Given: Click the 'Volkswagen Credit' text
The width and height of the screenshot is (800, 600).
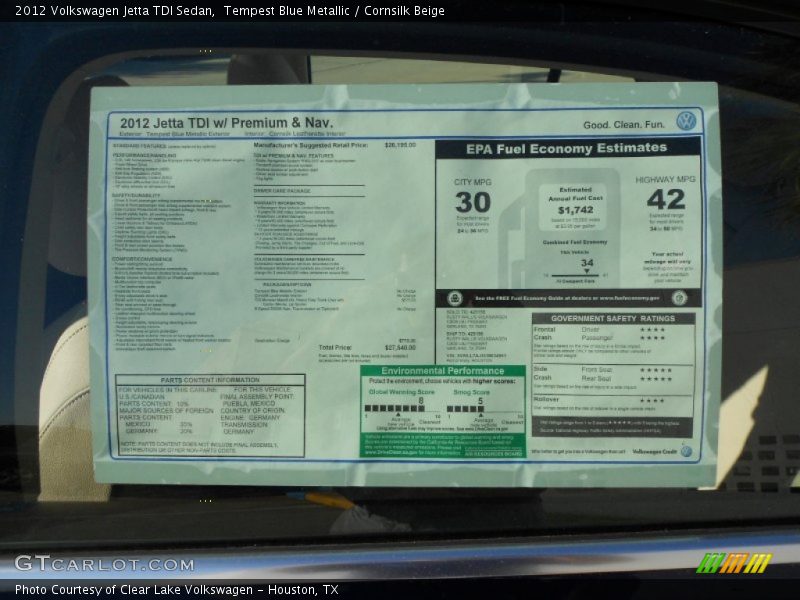Looking at the screenshot, I should point(655,452).
